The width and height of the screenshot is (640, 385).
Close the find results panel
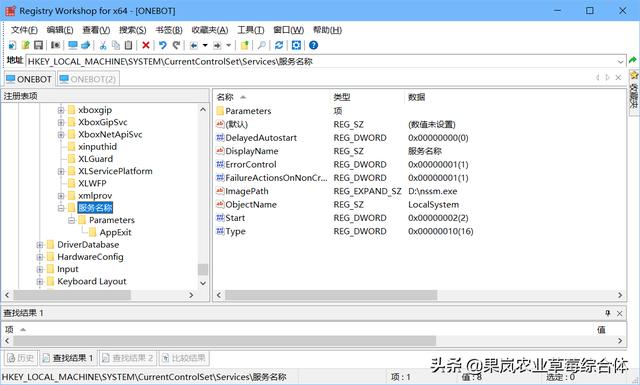coord(620,313)
